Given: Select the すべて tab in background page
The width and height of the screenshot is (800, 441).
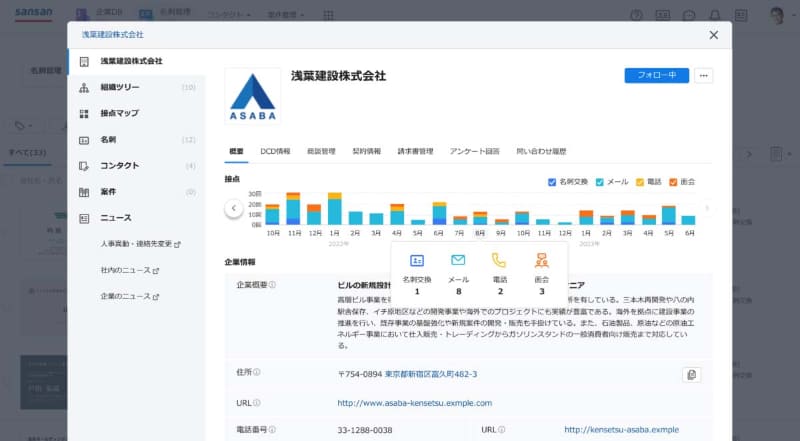Looking at the screenshot, I should pyautogui.click(x=28, y=153).
